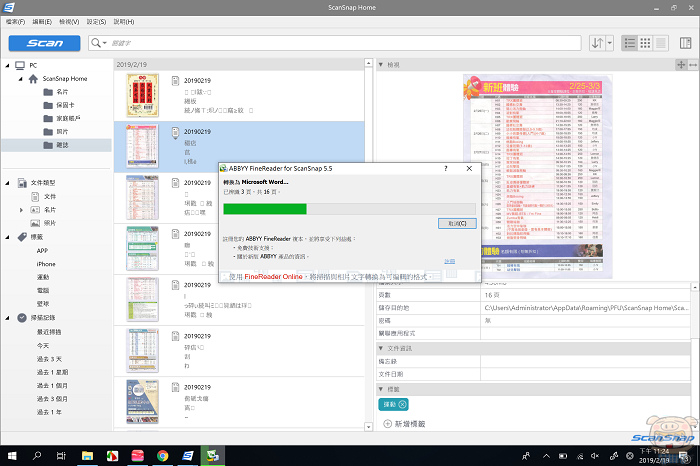Open the 設定(S) menu
This screenshot has width=700, height=466.
[x=96, y=21]
